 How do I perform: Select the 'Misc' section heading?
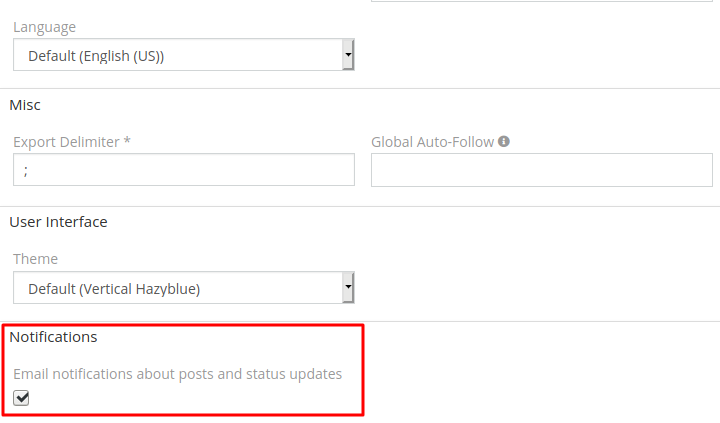[x=25, y=104]
